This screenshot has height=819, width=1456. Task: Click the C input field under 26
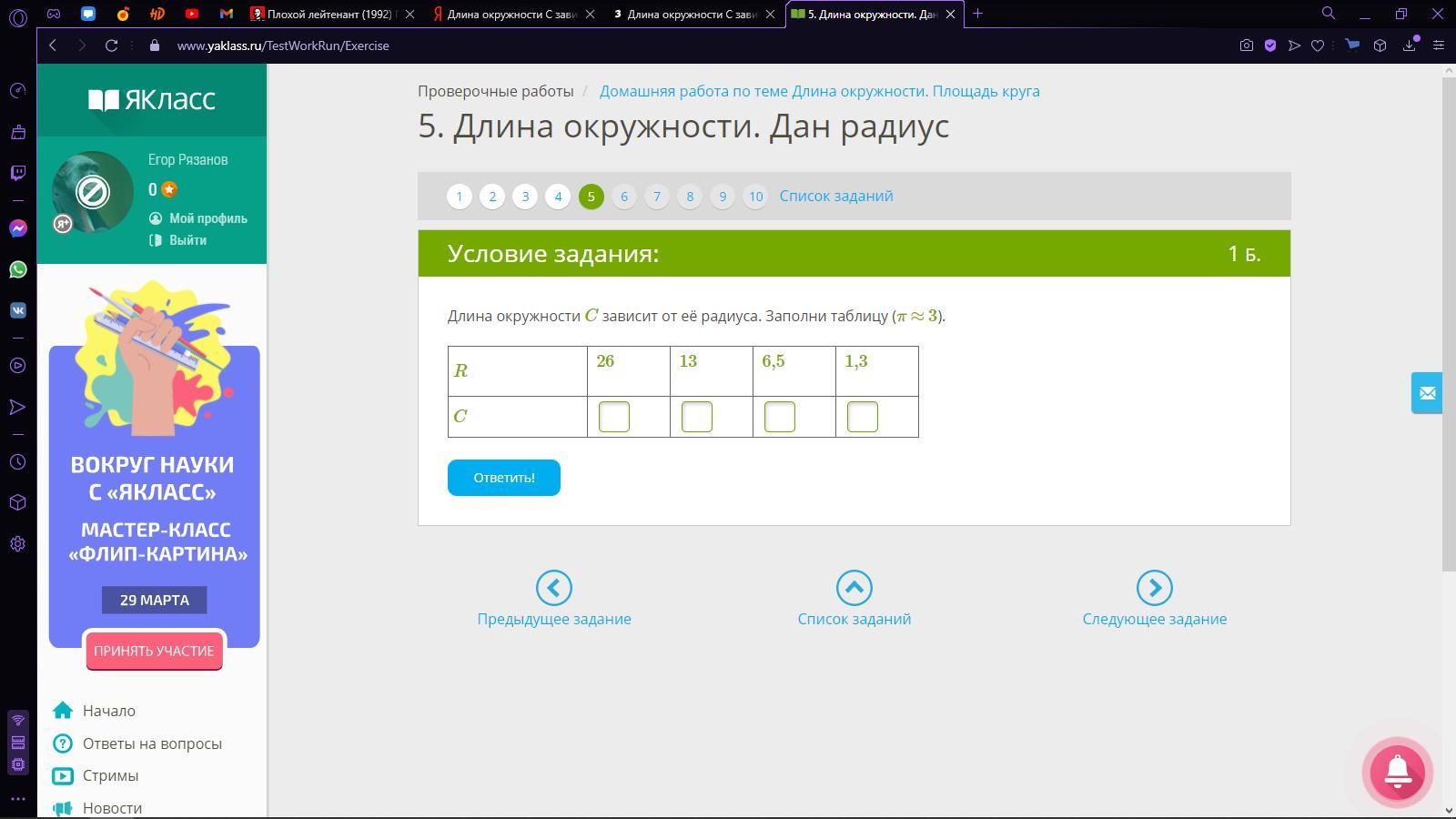pyautogui.click(x=614, y=417)
